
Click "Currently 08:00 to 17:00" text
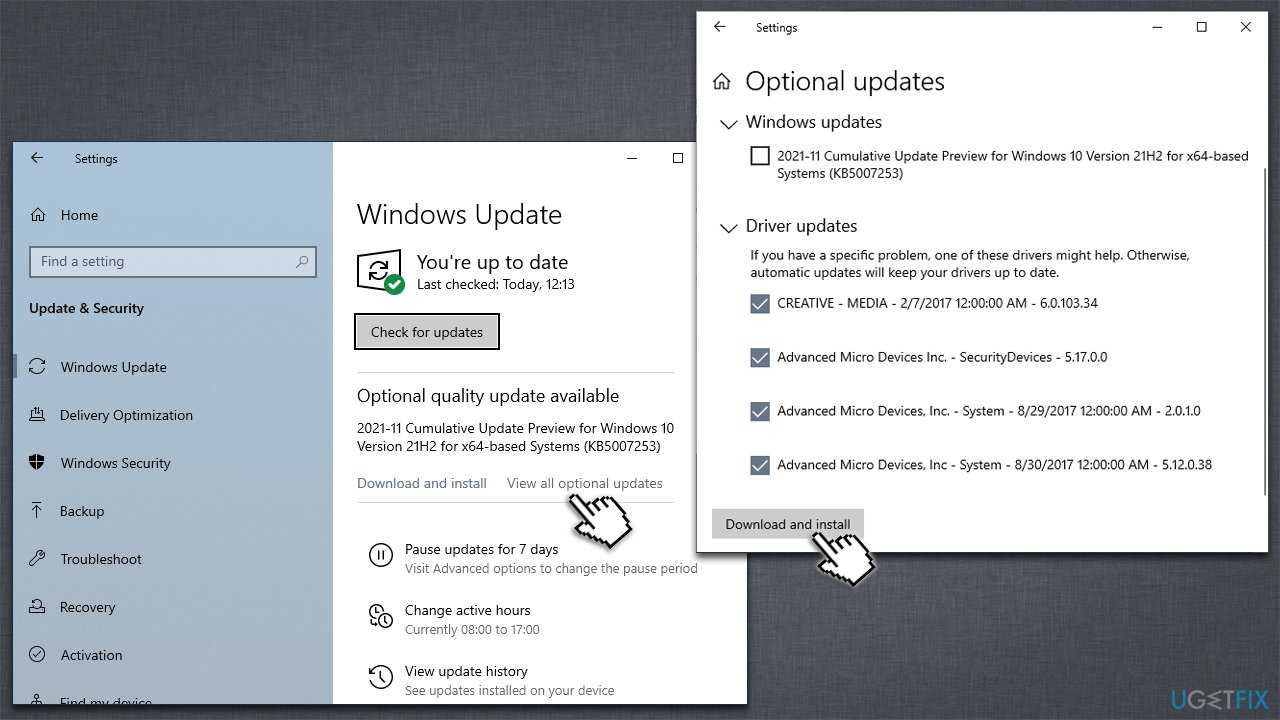472,630
